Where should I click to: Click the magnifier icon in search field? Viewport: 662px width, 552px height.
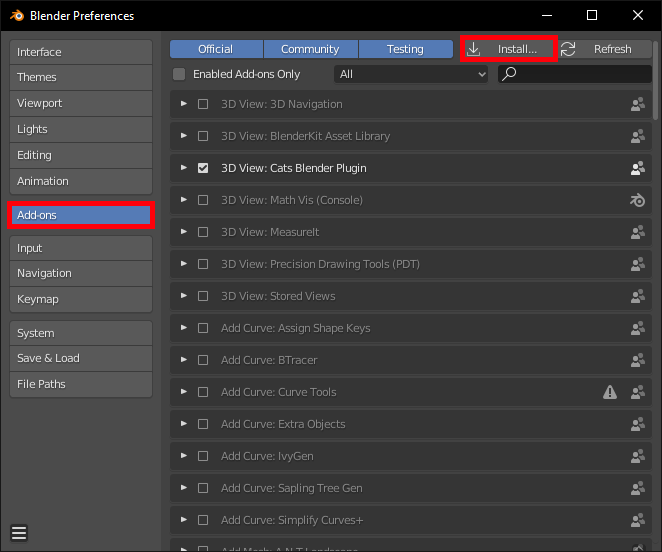(x=509, y=74)
